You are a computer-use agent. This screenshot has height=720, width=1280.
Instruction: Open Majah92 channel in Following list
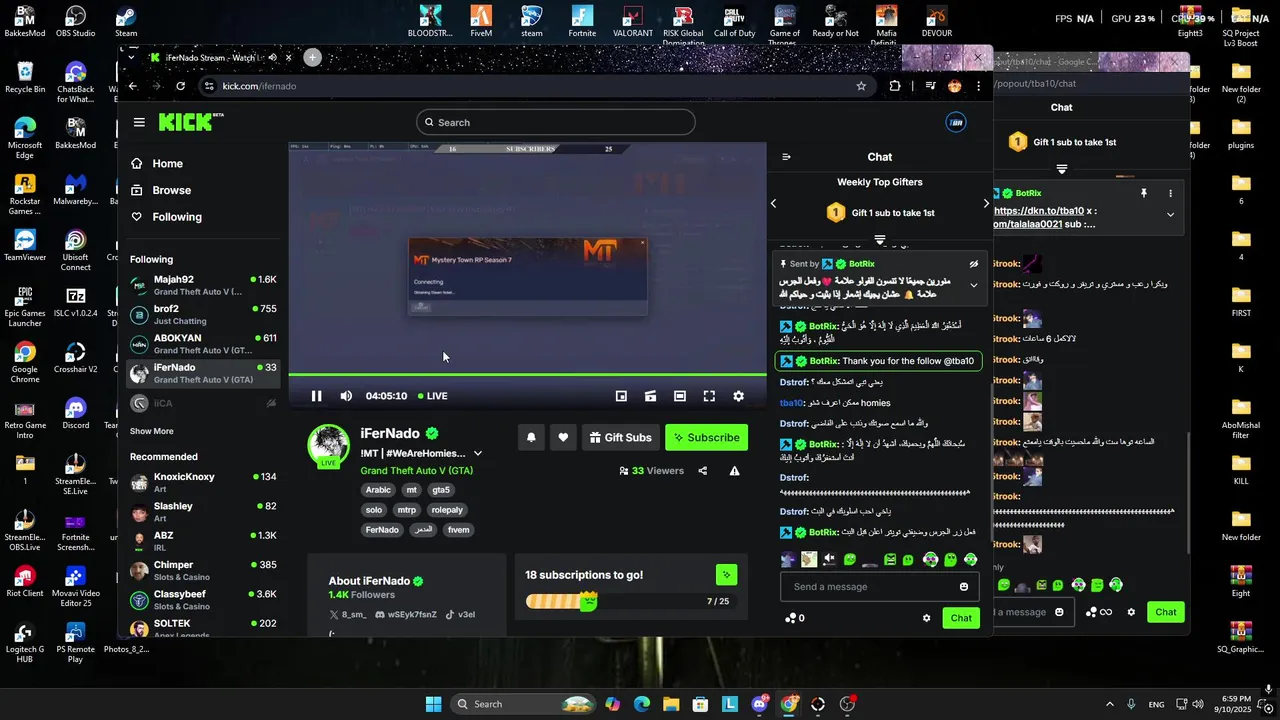pos(203,285)
